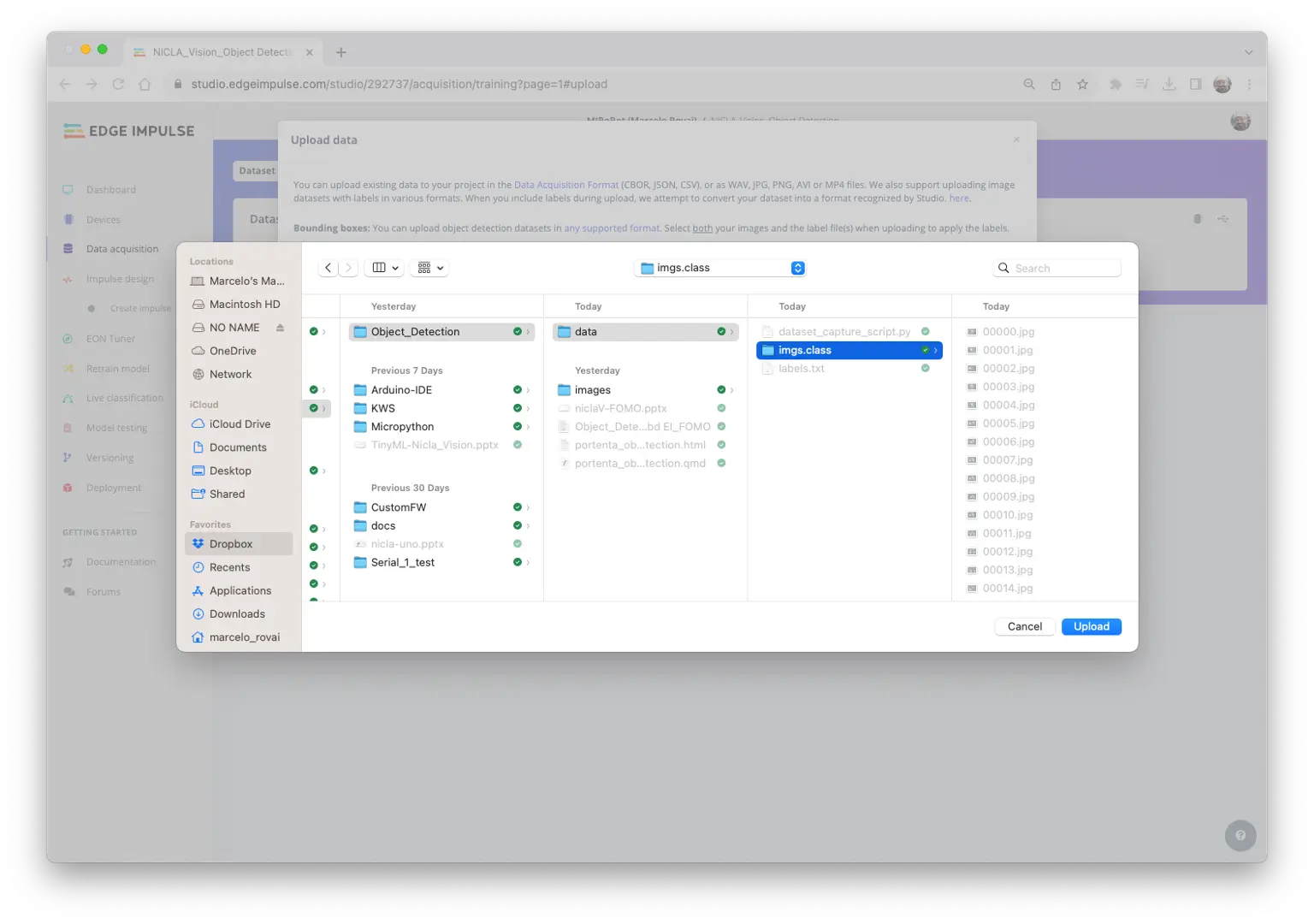This screenshot has height=924, width=1314.
Task: Open iCloud Drive location
Action: pos(240,424)
